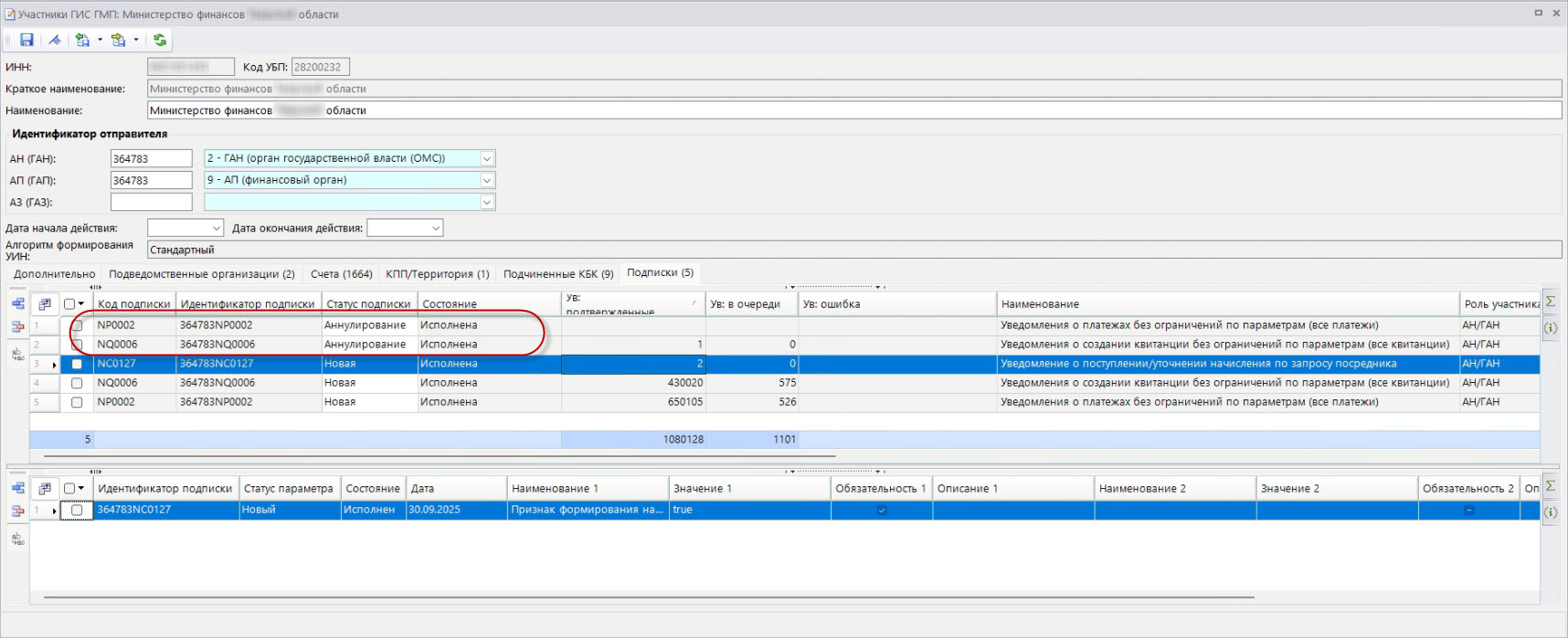Click add row icon beside subscriptions grid
Image resolution: width=1568 pixels, height=638 pixels.
point(17,303)
